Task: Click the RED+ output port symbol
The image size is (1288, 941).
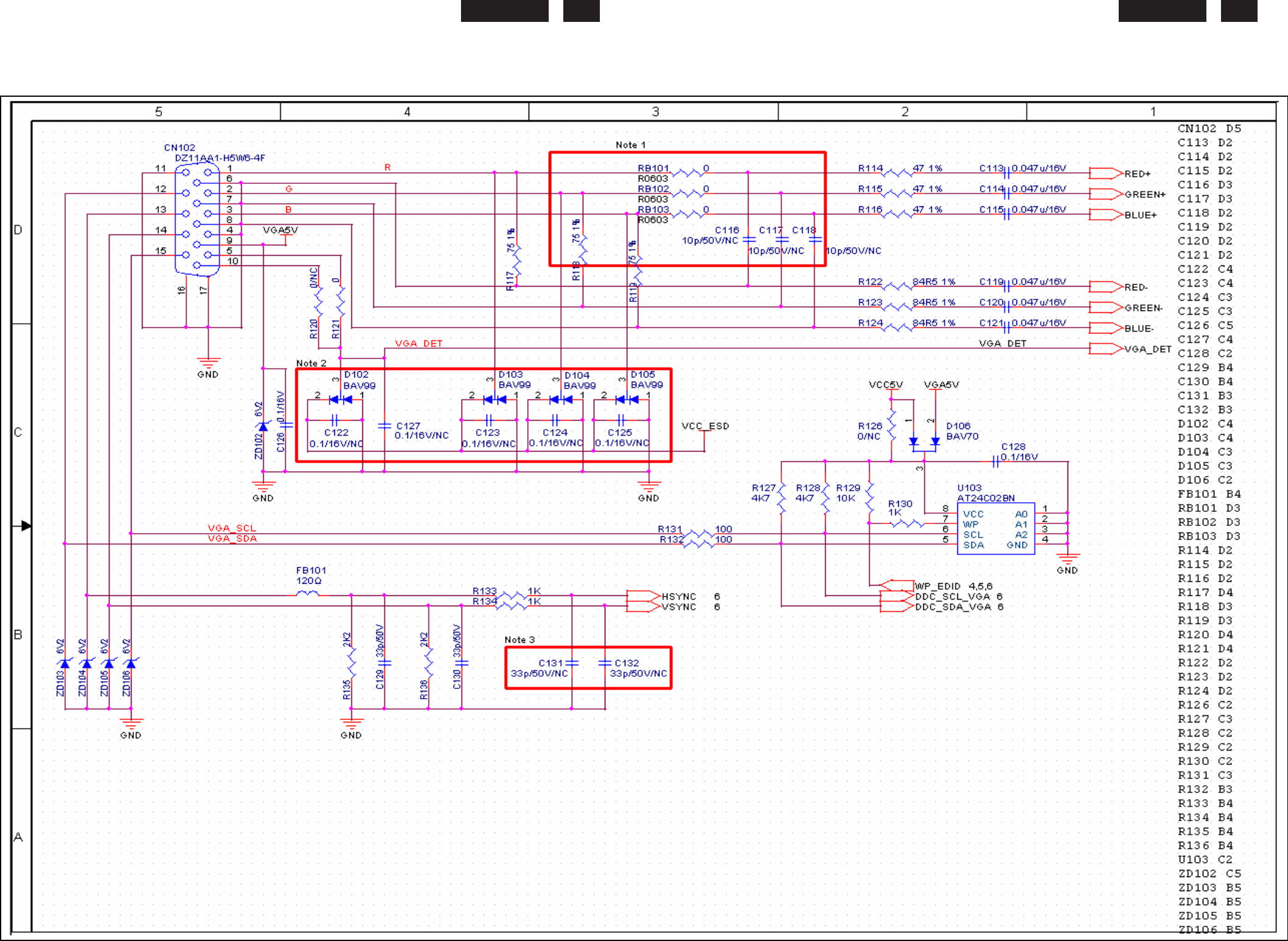Action: tap(1105, 173)
